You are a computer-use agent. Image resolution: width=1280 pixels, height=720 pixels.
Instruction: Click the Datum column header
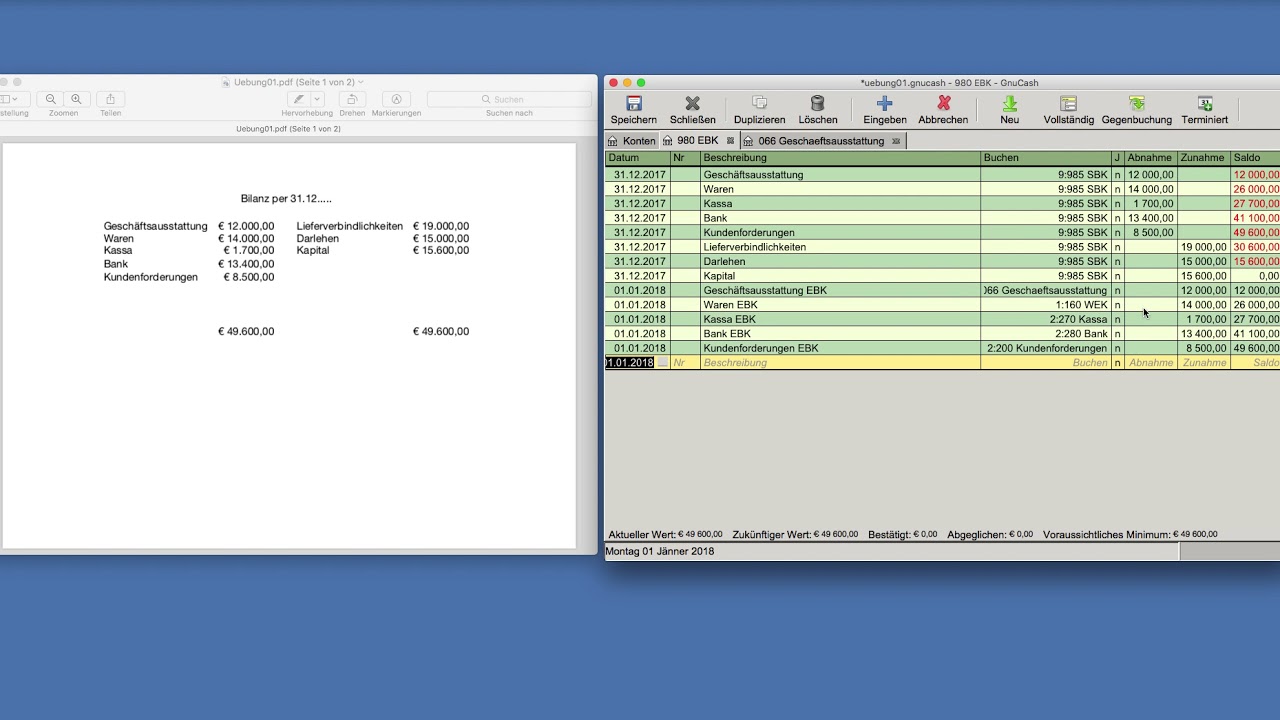pos(637,158)
